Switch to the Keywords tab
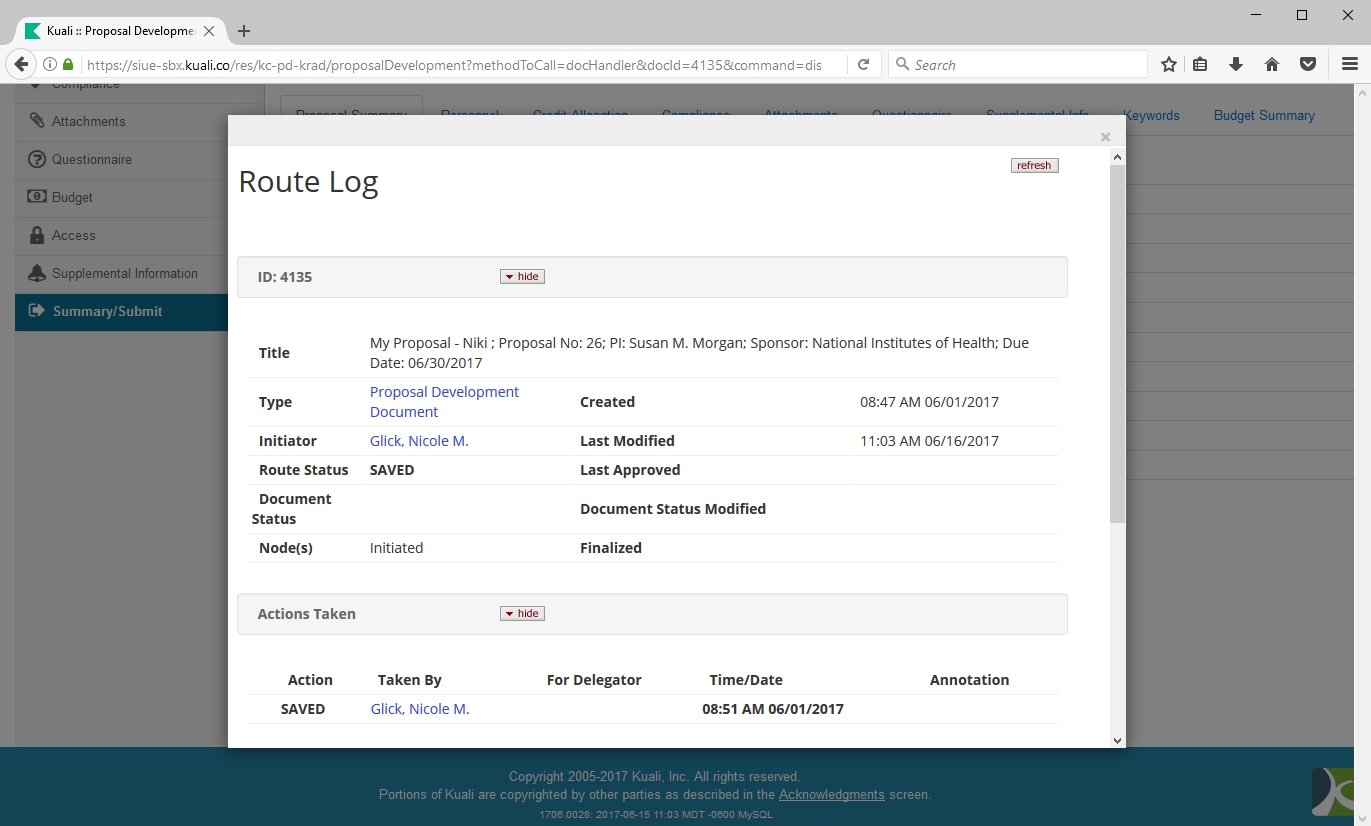Viewport: 1371px width, 826px height. point(1151,116)
